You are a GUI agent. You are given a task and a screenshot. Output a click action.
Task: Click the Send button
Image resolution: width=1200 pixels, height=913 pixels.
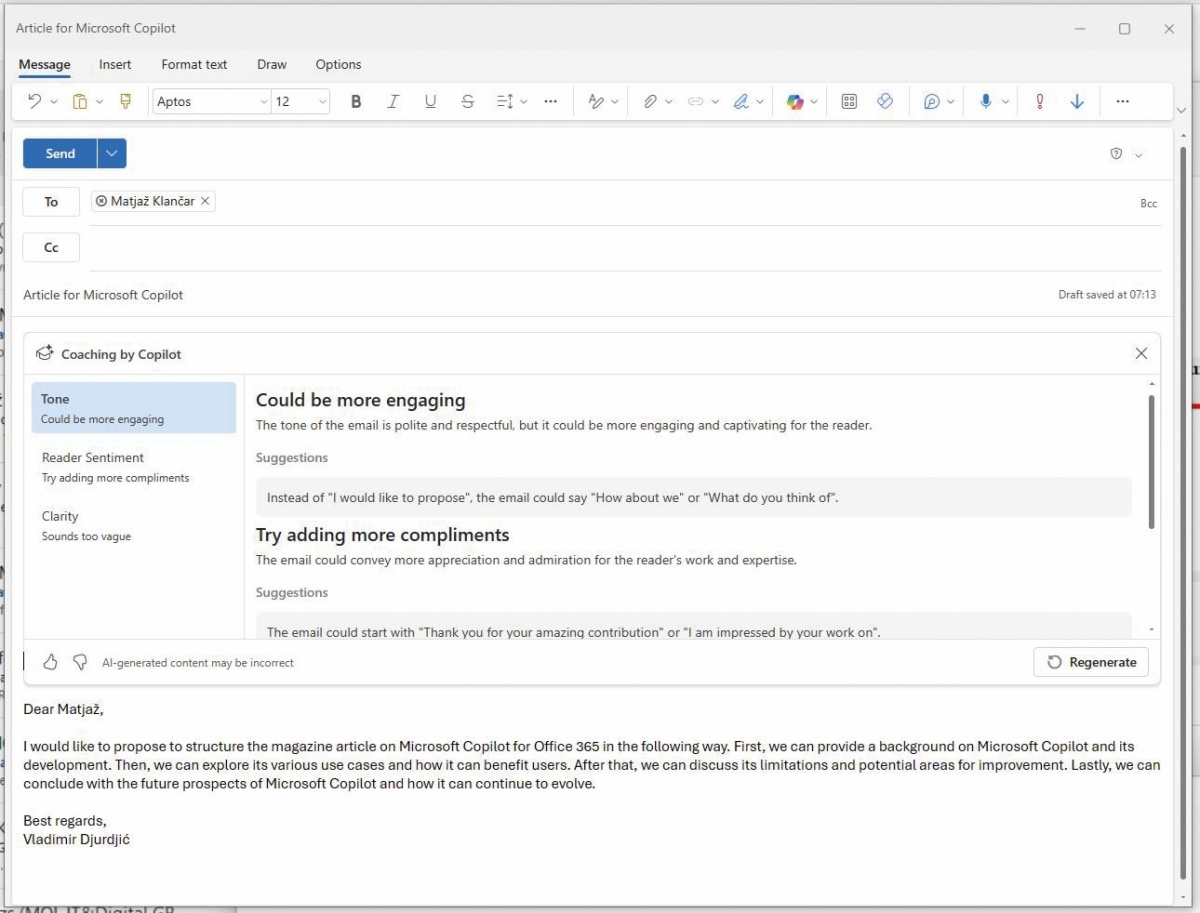click(x=60, y=153)
